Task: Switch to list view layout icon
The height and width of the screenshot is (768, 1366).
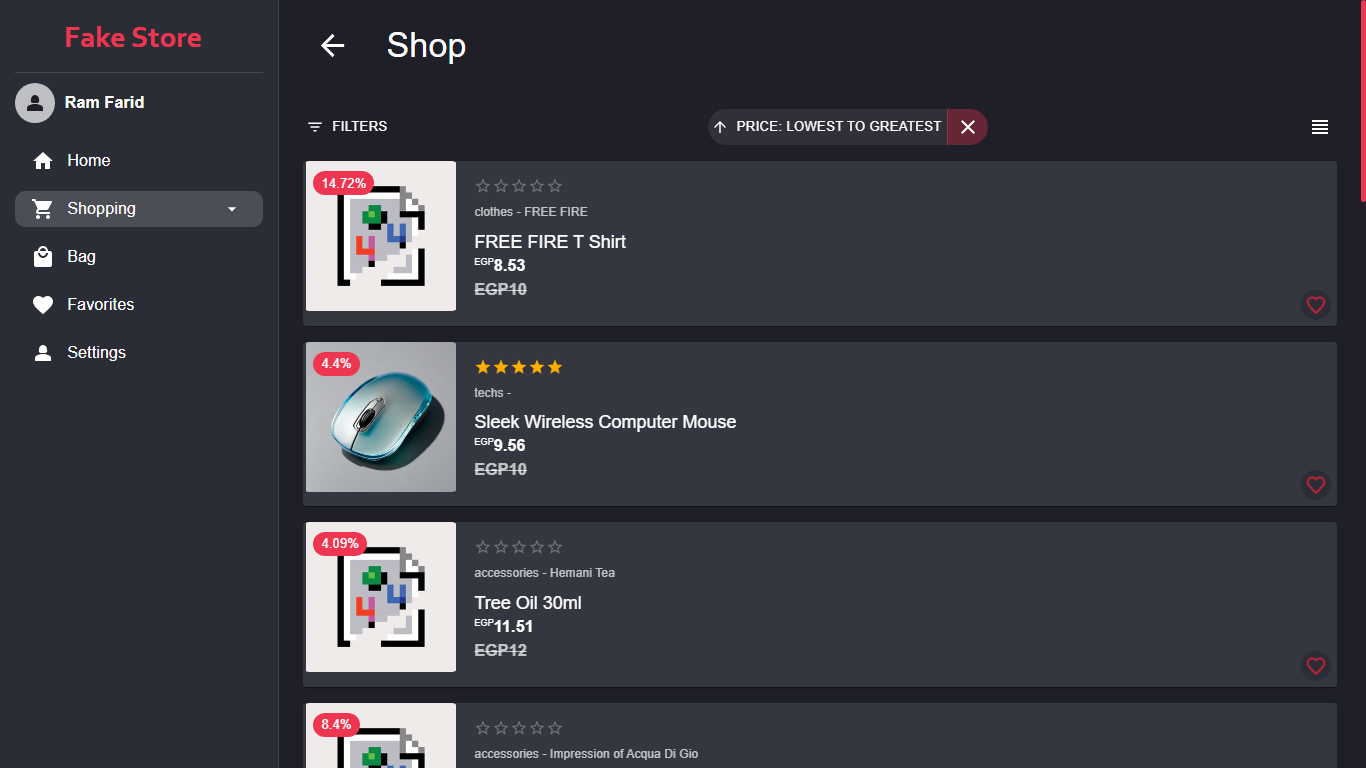Action: tap(1320, 127)
